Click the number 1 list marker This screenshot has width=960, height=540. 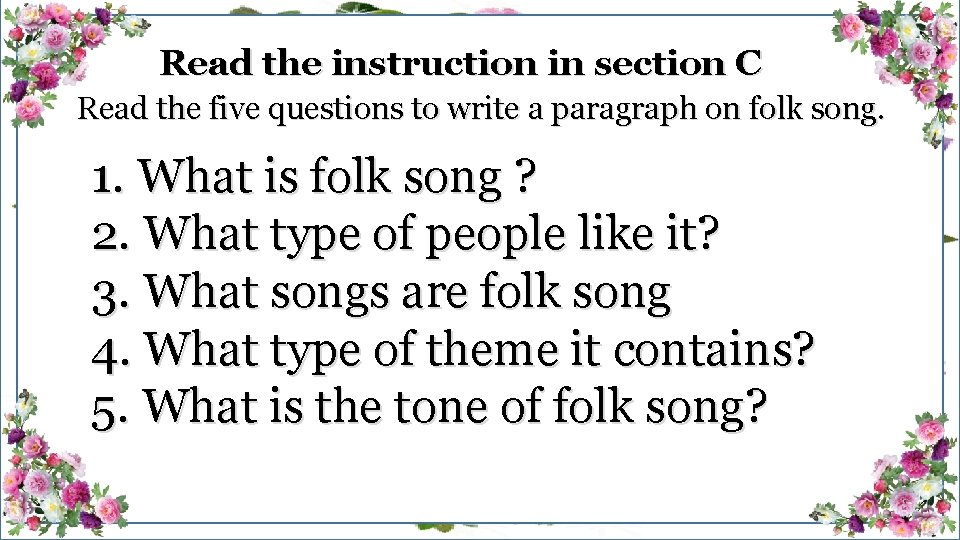(107, 179)
